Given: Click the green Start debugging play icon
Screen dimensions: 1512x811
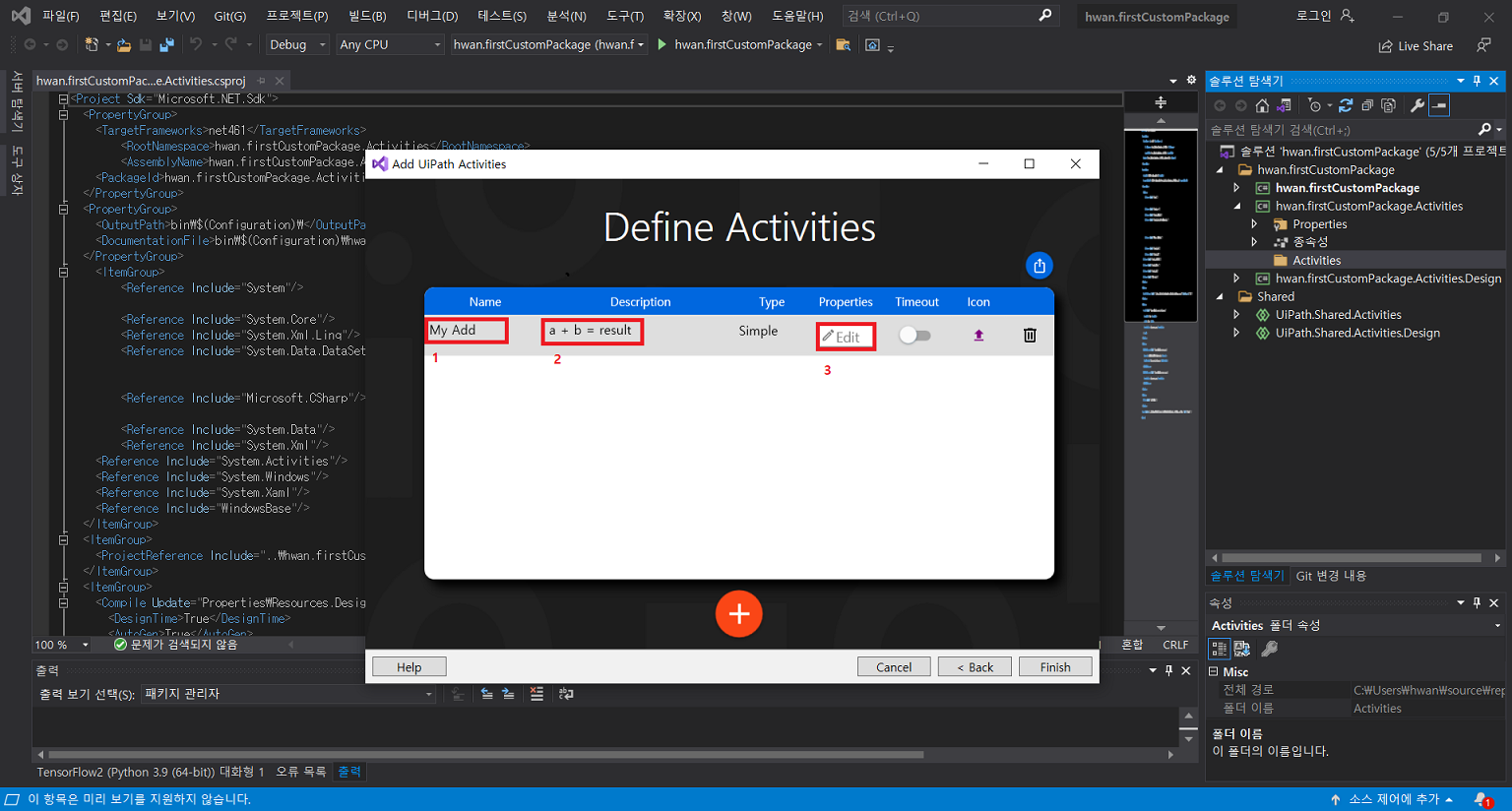Looking at the screenshot, I should tap(661, 44).
